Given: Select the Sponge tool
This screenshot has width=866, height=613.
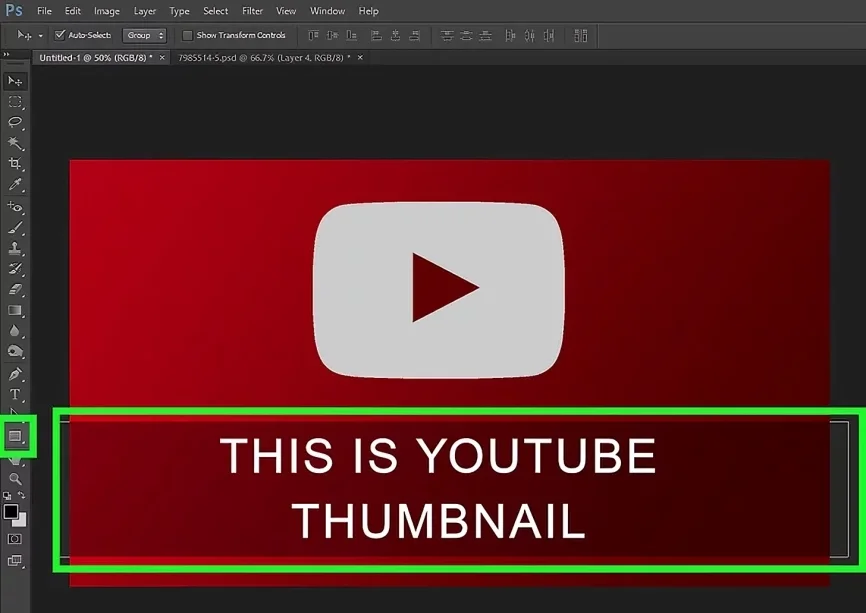Looking at the screenshot, I should (x=15, y=352).
